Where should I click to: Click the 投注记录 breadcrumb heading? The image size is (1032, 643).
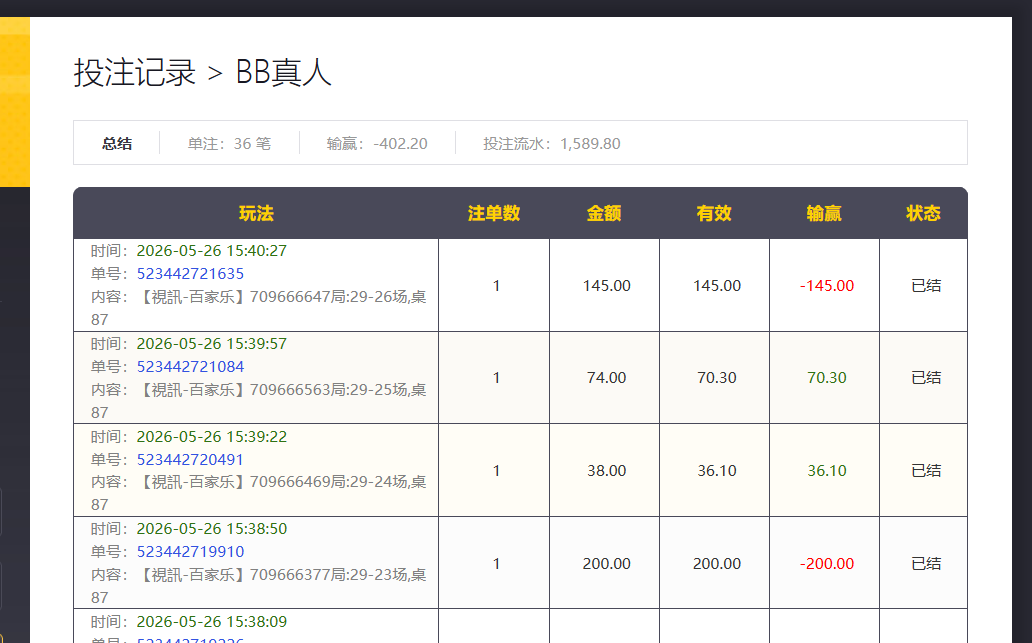[135, 72]
